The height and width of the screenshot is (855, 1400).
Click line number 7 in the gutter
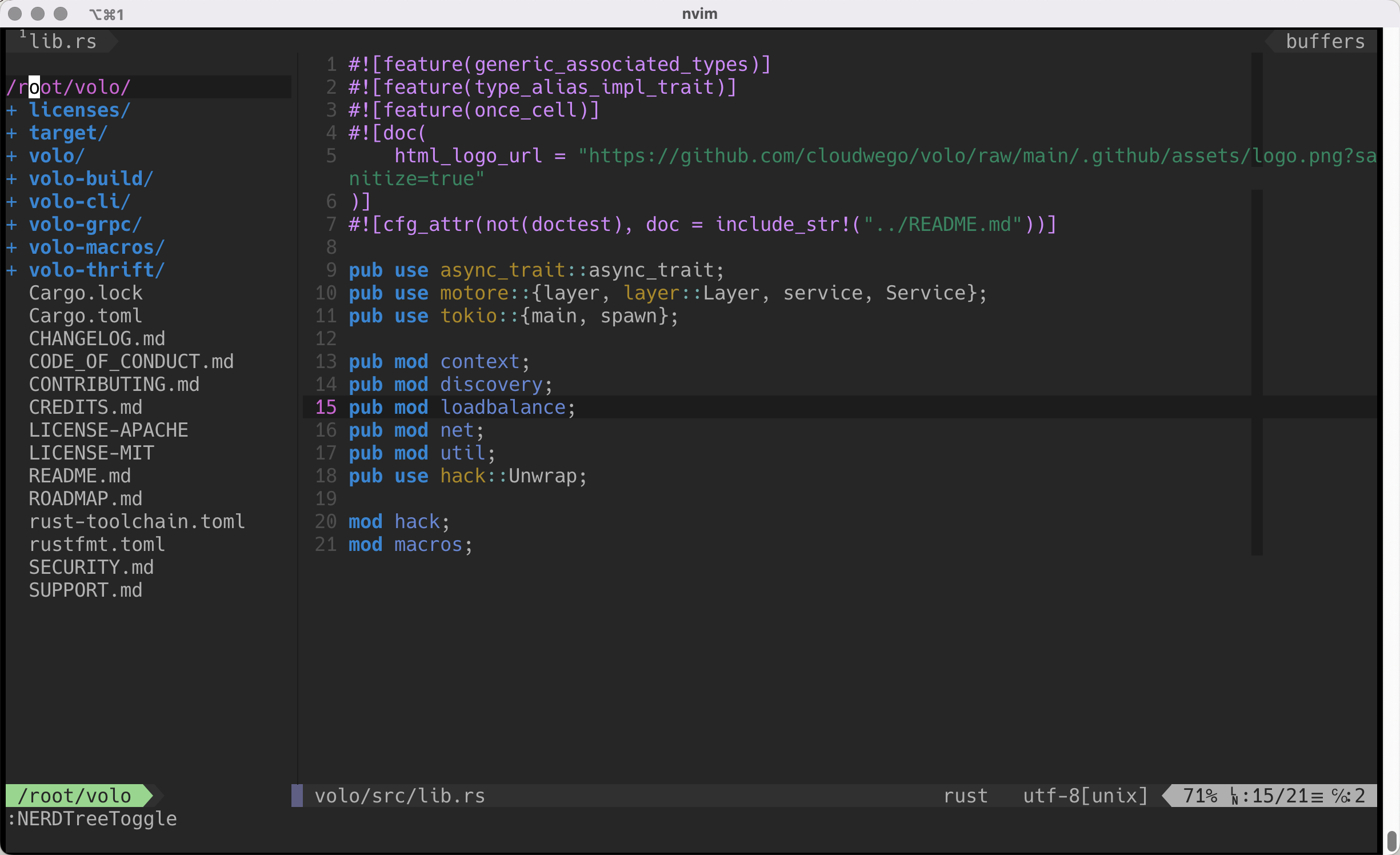(x=331, y=224)
